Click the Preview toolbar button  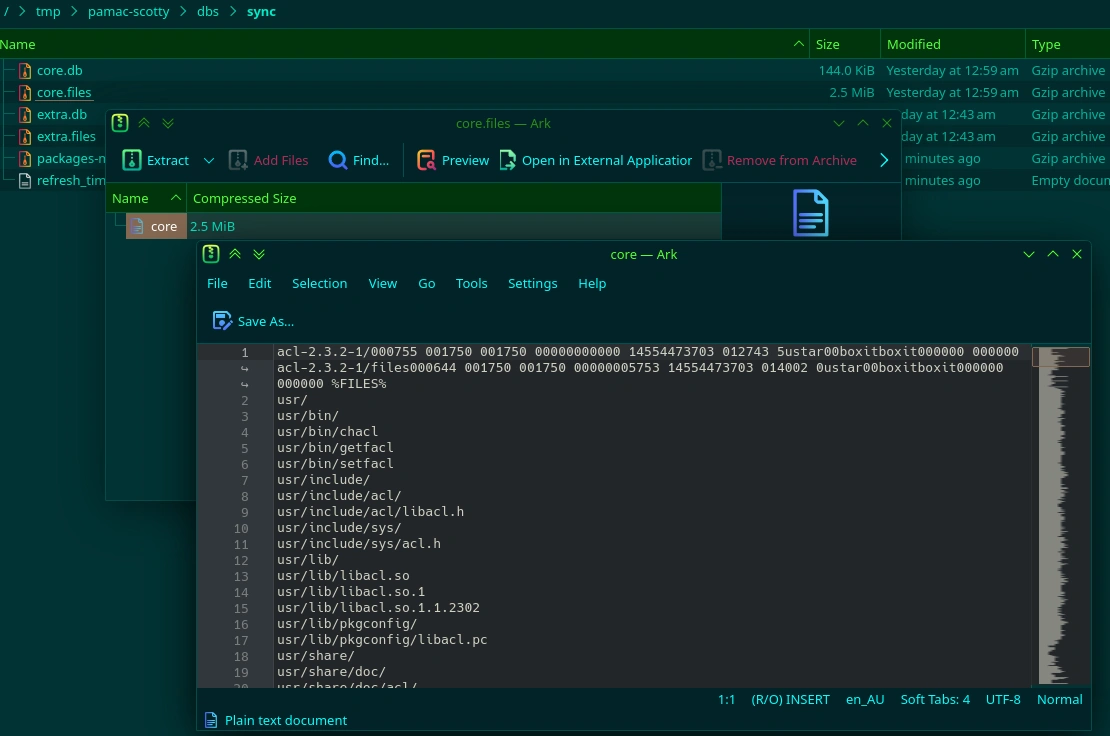(453, 161)
